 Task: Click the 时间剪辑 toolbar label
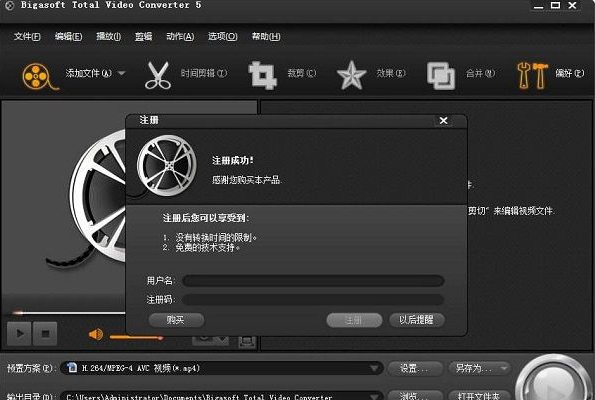[204, 73]
